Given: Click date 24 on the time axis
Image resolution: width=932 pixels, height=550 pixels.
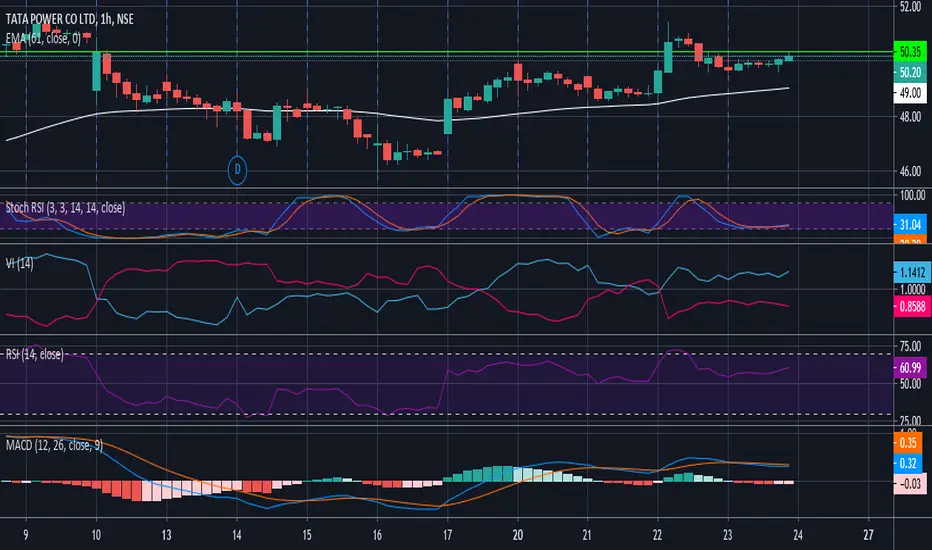Looking at the screenshot, I should [x=798, y=535].
